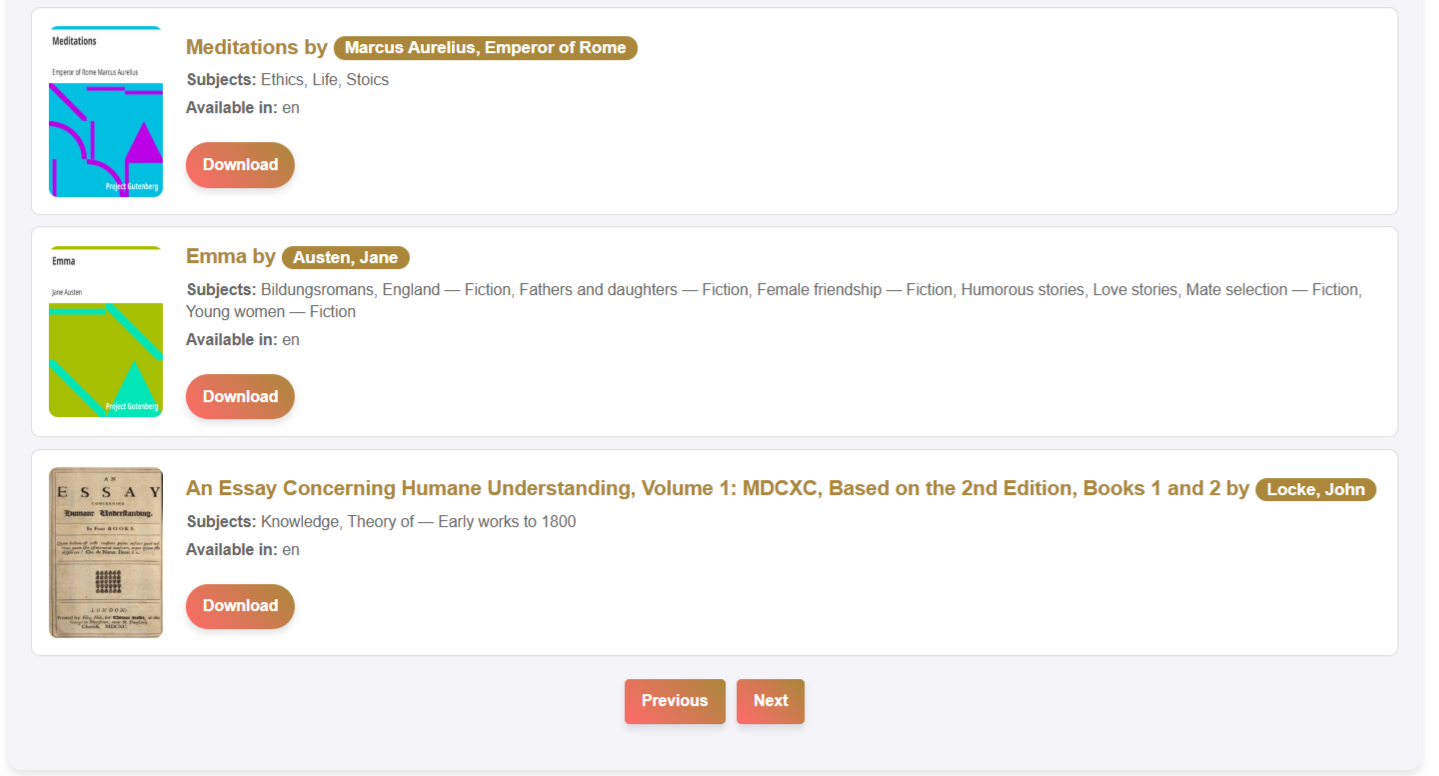Click the Meditations title heading
This screenshot has height=776, width=1439.
[x=242, y=47]
